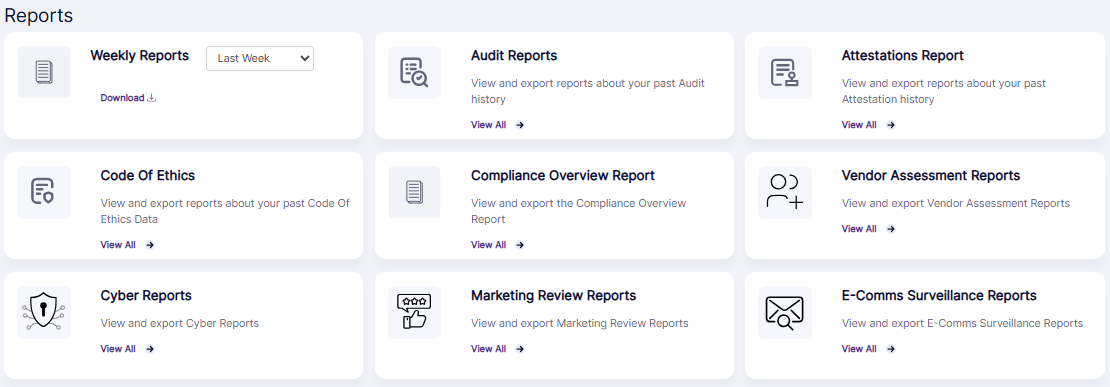Open View All under E-Comms Surveillance Reports
Viewport: 1110px width, 387px height.
(859, 349)
